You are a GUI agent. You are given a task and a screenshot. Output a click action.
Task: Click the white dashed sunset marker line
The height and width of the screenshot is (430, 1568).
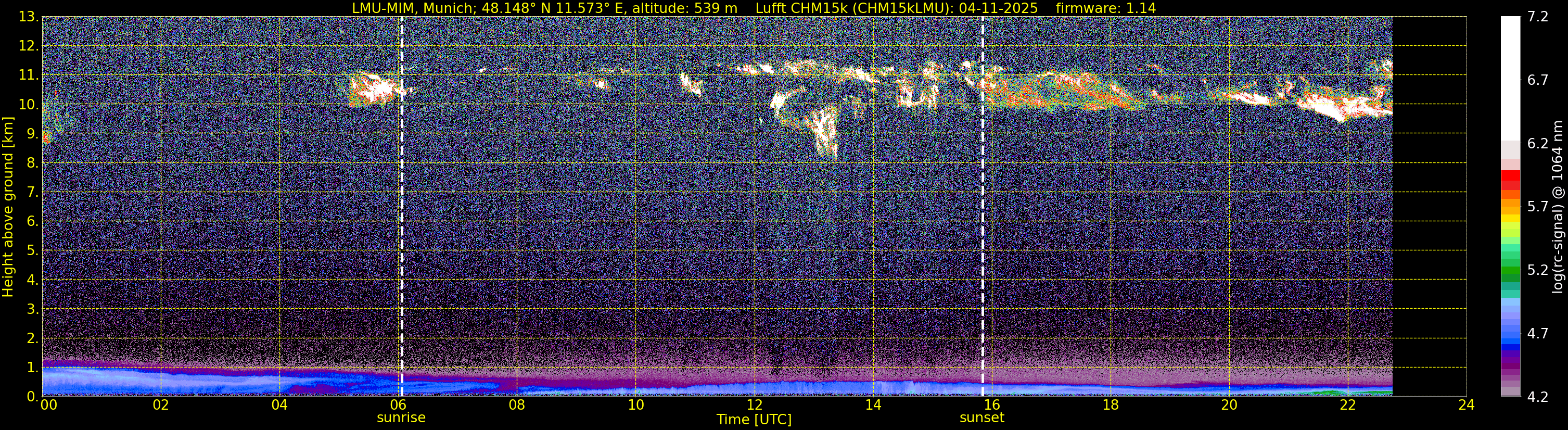983,206
